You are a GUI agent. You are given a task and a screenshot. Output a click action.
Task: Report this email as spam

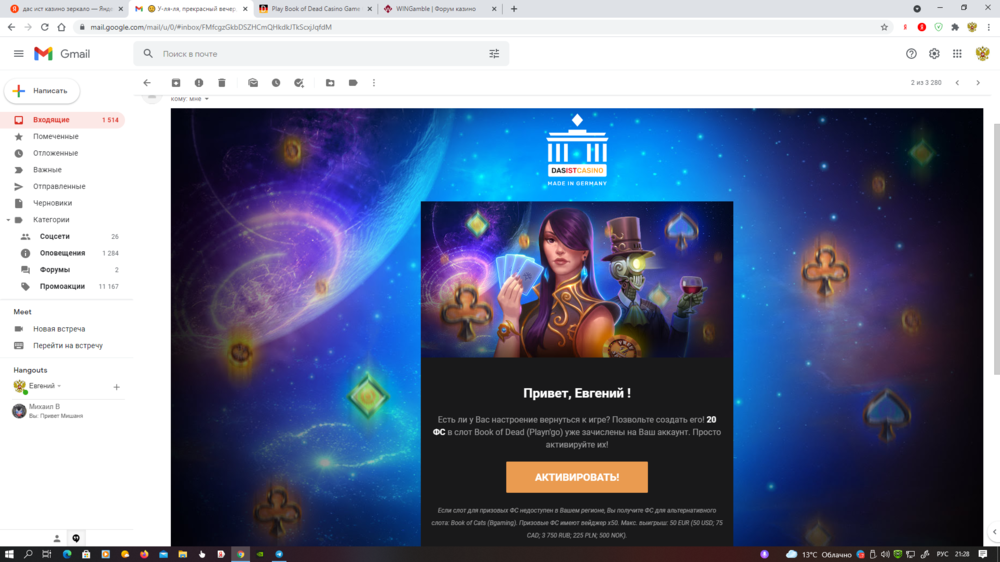point(199,83)
